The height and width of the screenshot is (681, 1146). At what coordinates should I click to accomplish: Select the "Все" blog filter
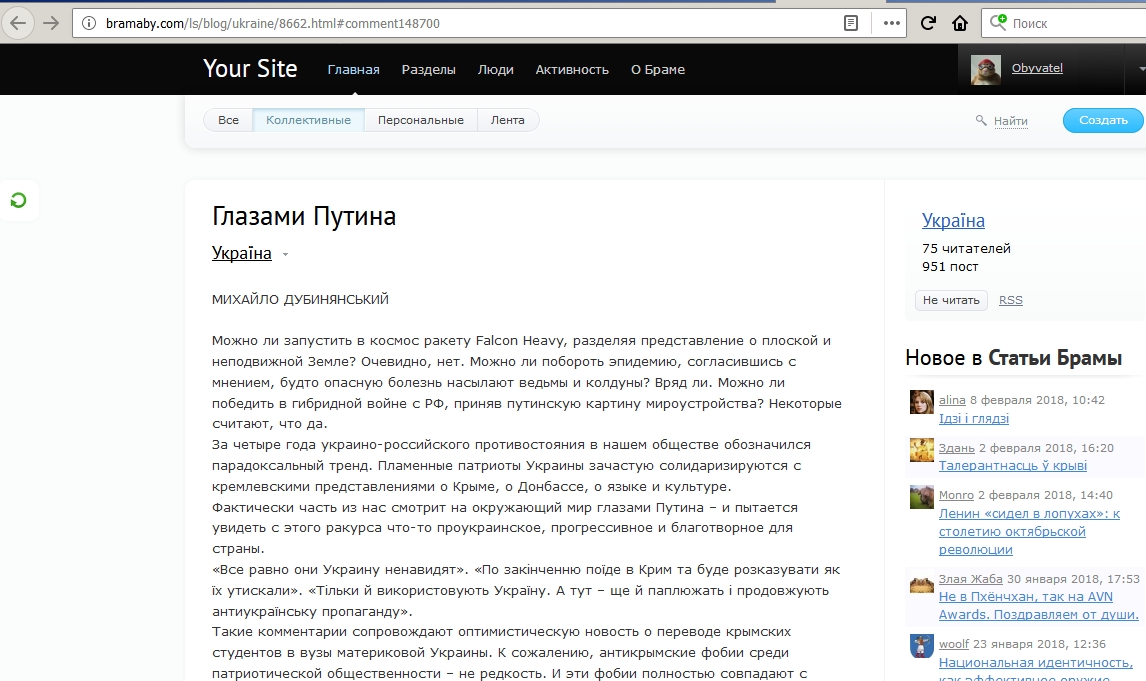228,120
